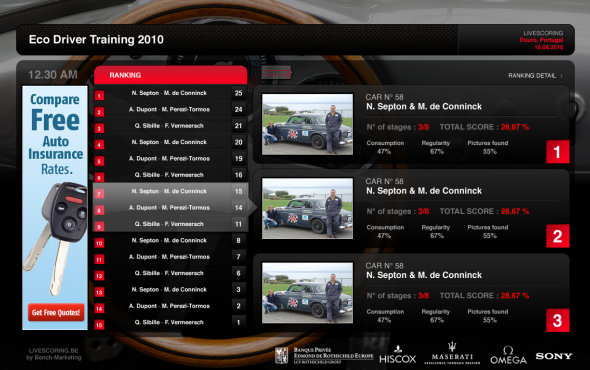The image size is (590, 370).
Task: Click the score 7 box in ranking list
Action: pos(239,257)
